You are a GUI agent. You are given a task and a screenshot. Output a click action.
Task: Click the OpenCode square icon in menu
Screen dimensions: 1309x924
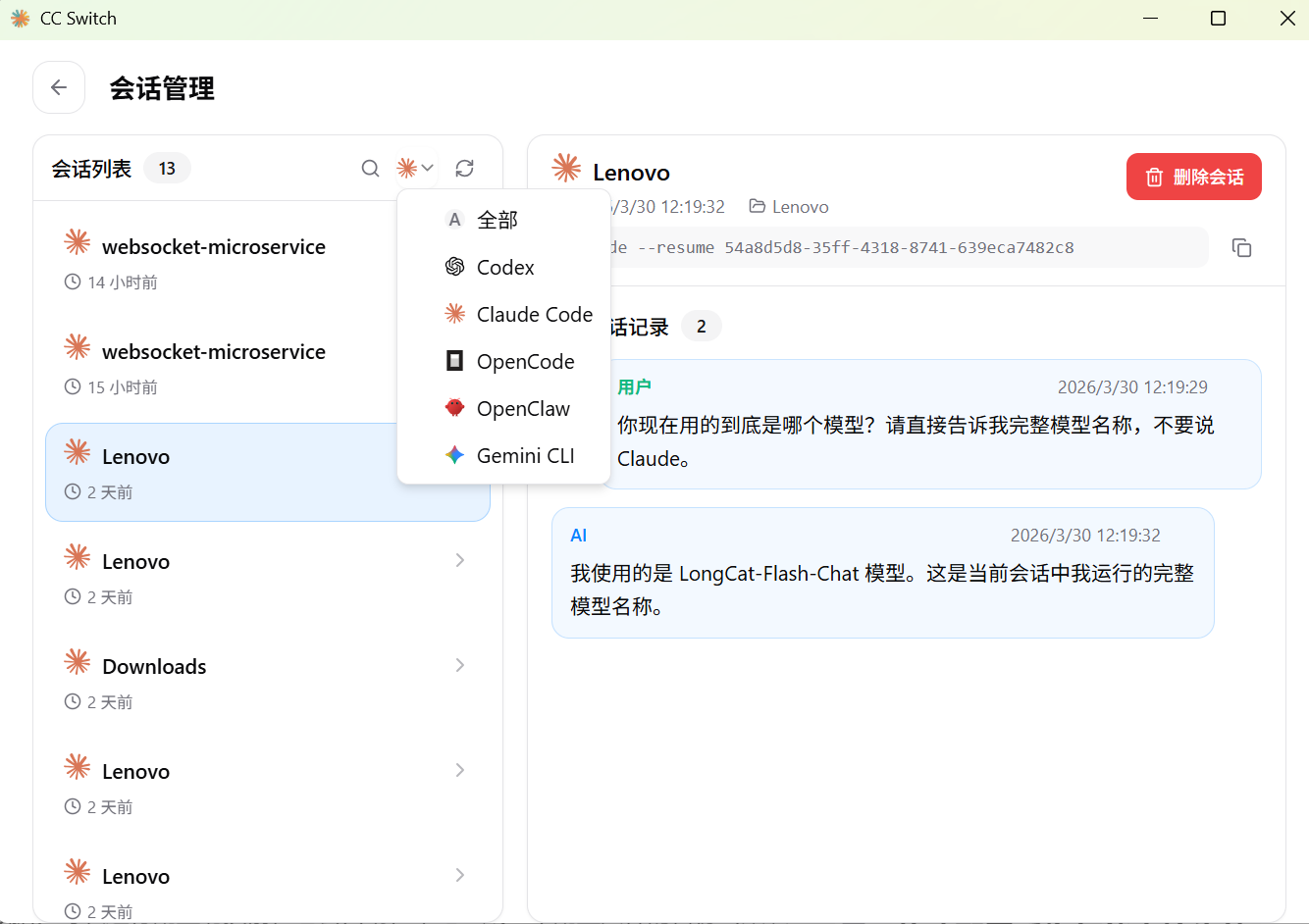point(454,361)
